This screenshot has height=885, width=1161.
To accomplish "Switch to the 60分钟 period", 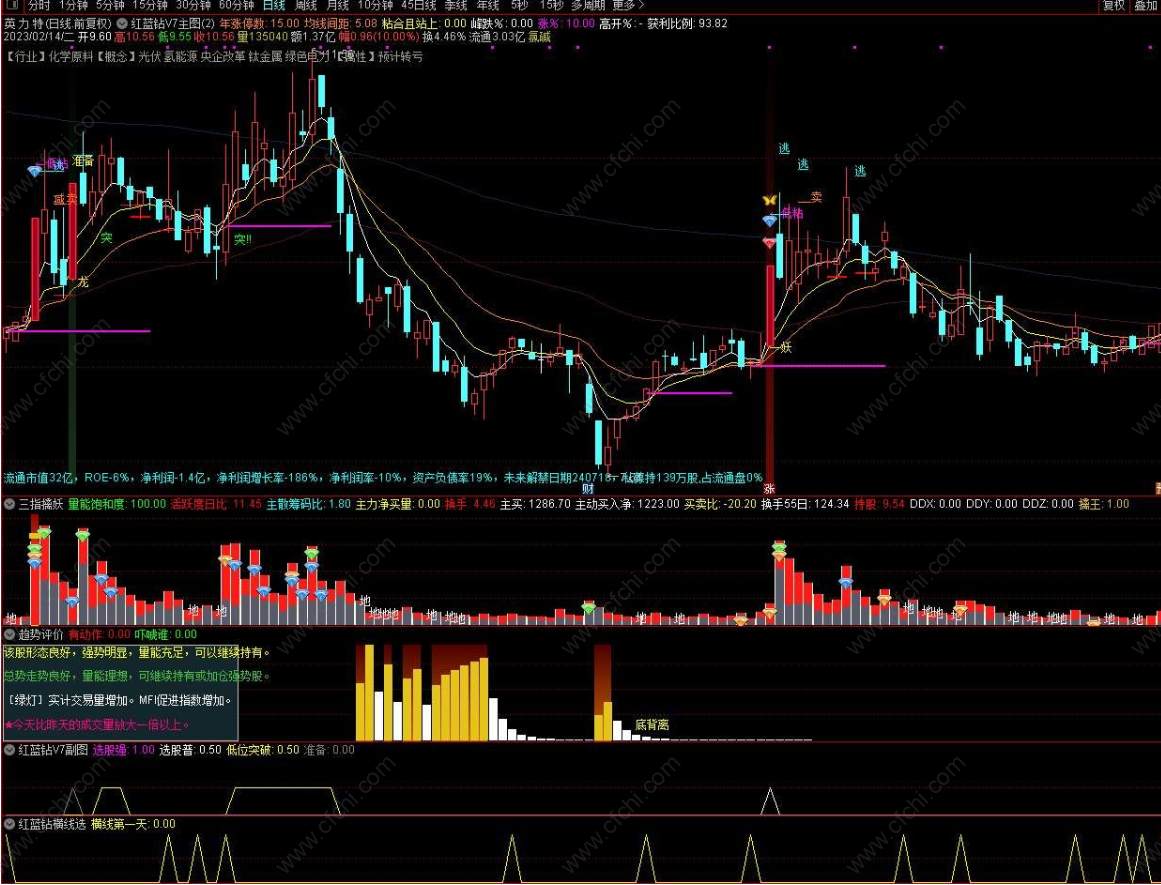I will pos(236,5).
